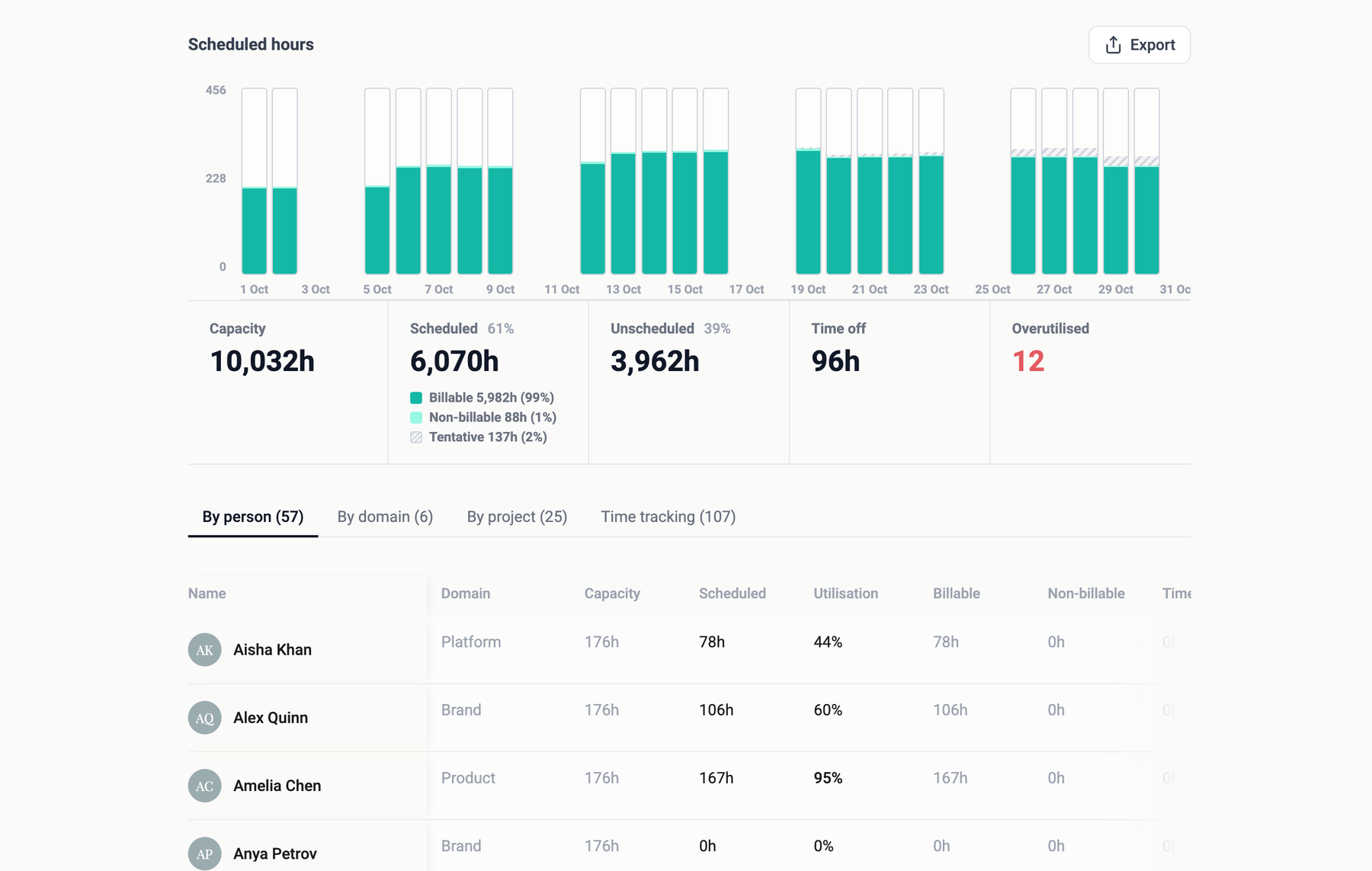The height and width of the screenshot is (871, 1372).
Task: Open the Time tracking (107) tab
Action: coord(668,517)
